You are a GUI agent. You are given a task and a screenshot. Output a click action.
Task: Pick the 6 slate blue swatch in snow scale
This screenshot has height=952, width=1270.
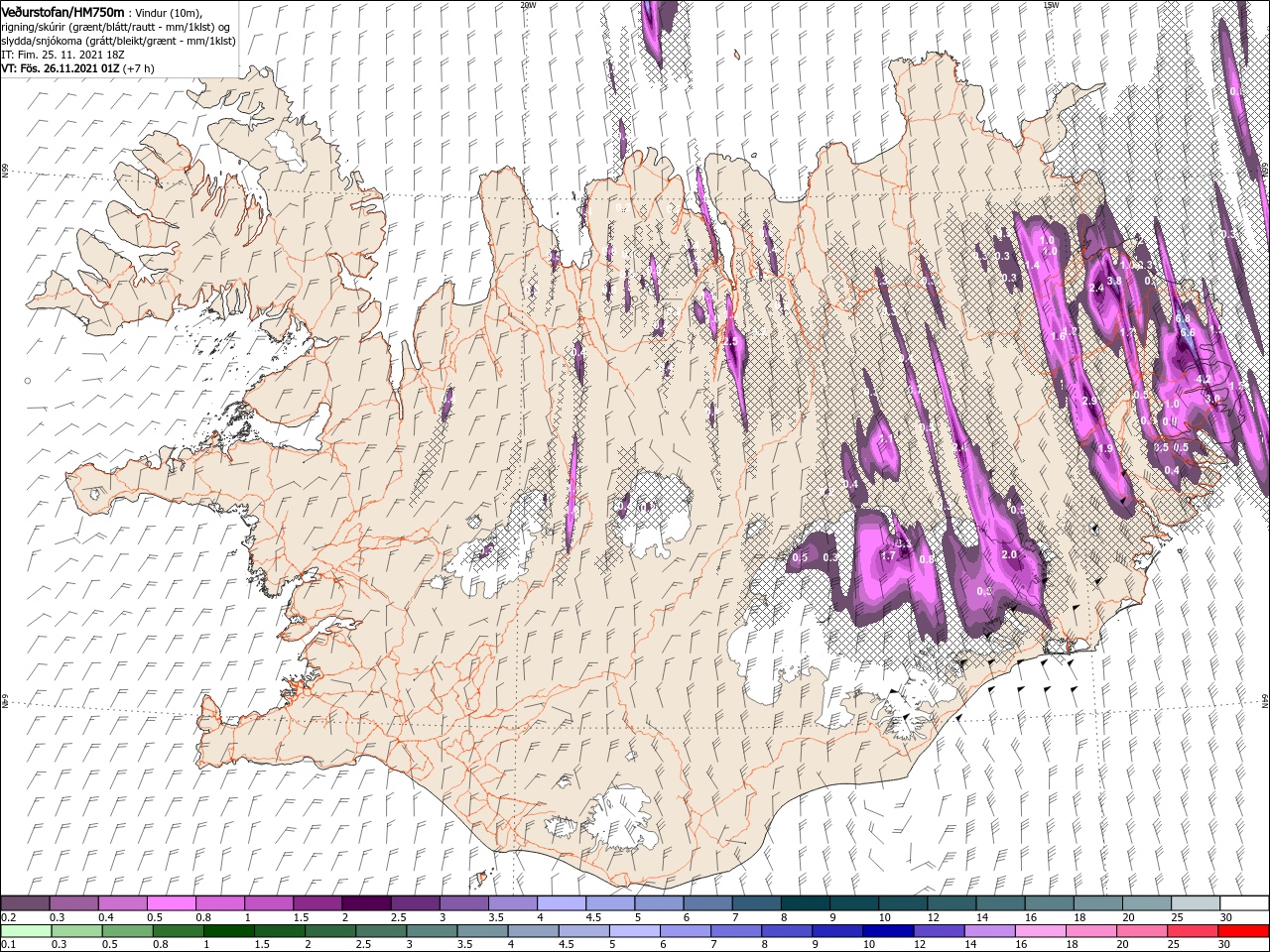tap(707, 903)
